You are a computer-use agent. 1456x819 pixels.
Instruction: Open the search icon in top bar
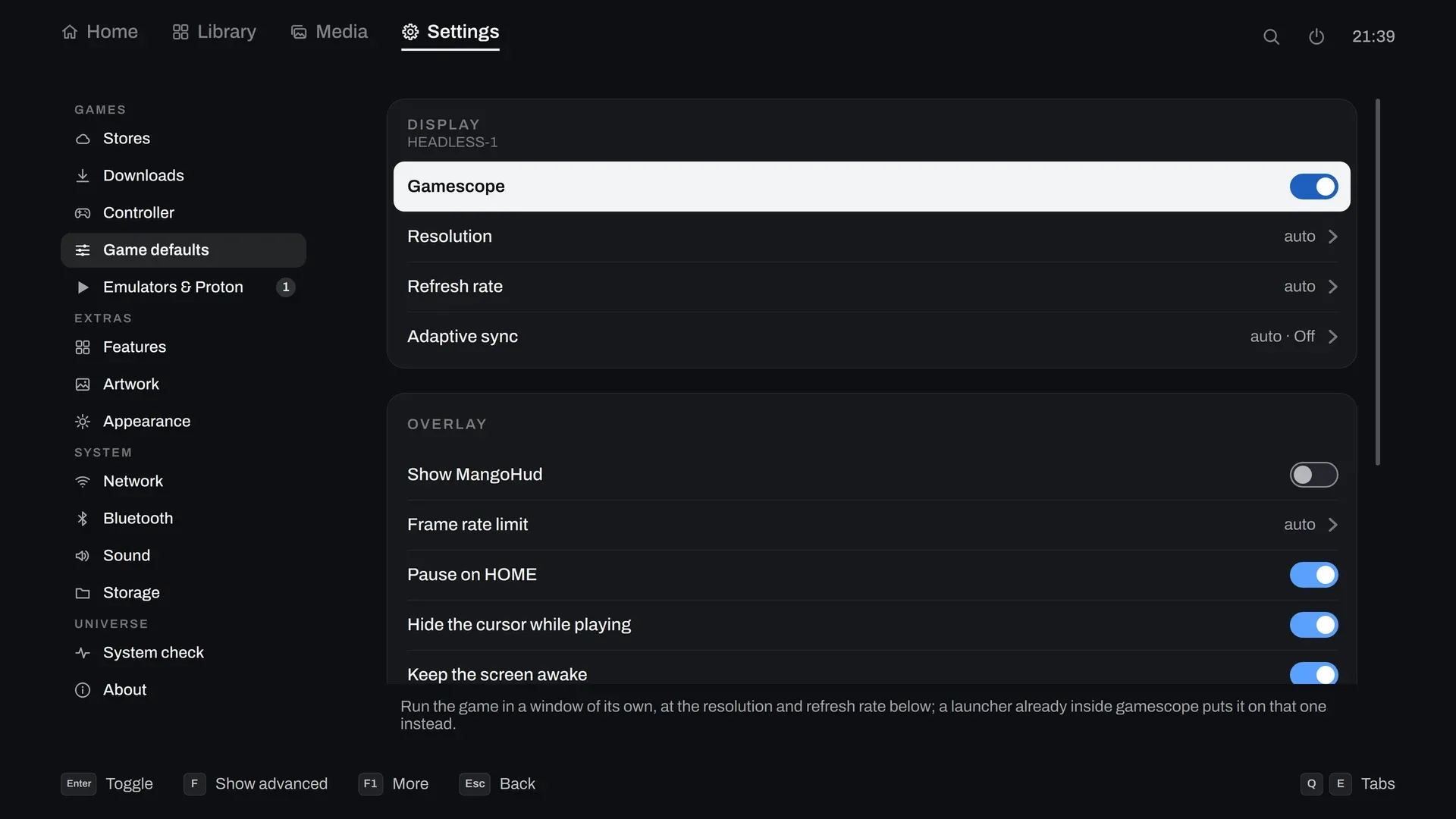pyautogui.click(x=1271, y=36)
